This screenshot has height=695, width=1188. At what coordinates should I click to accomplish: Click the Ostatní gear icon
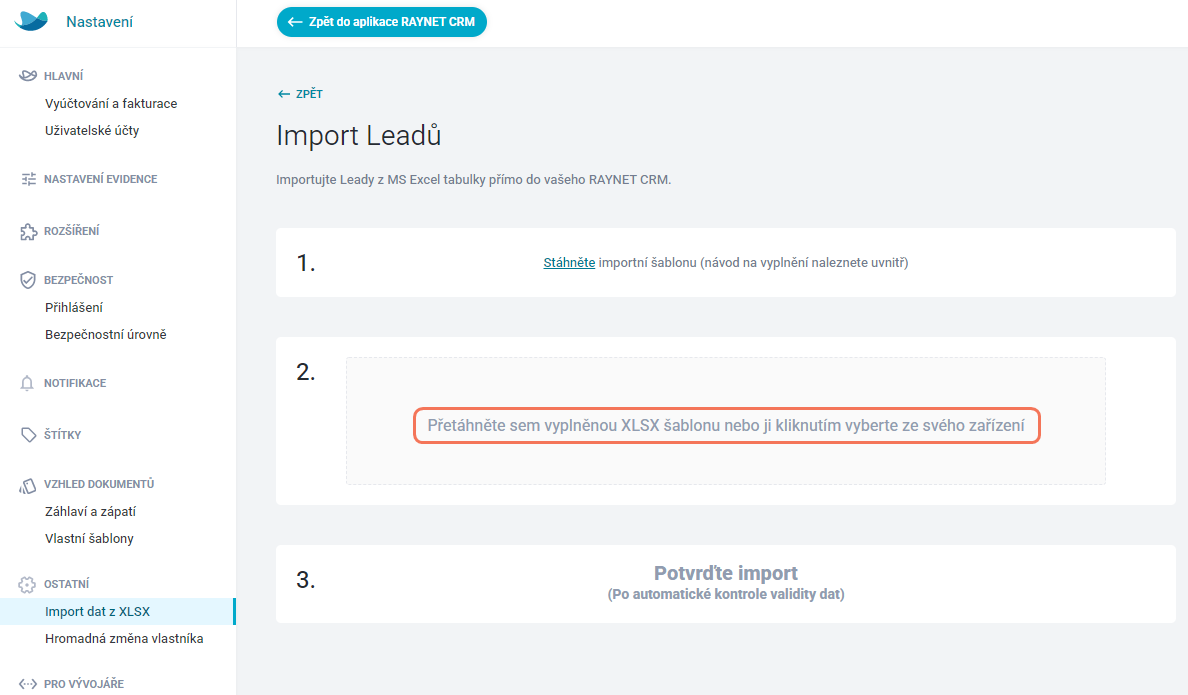pyautogui.click(x=27, y=584)
